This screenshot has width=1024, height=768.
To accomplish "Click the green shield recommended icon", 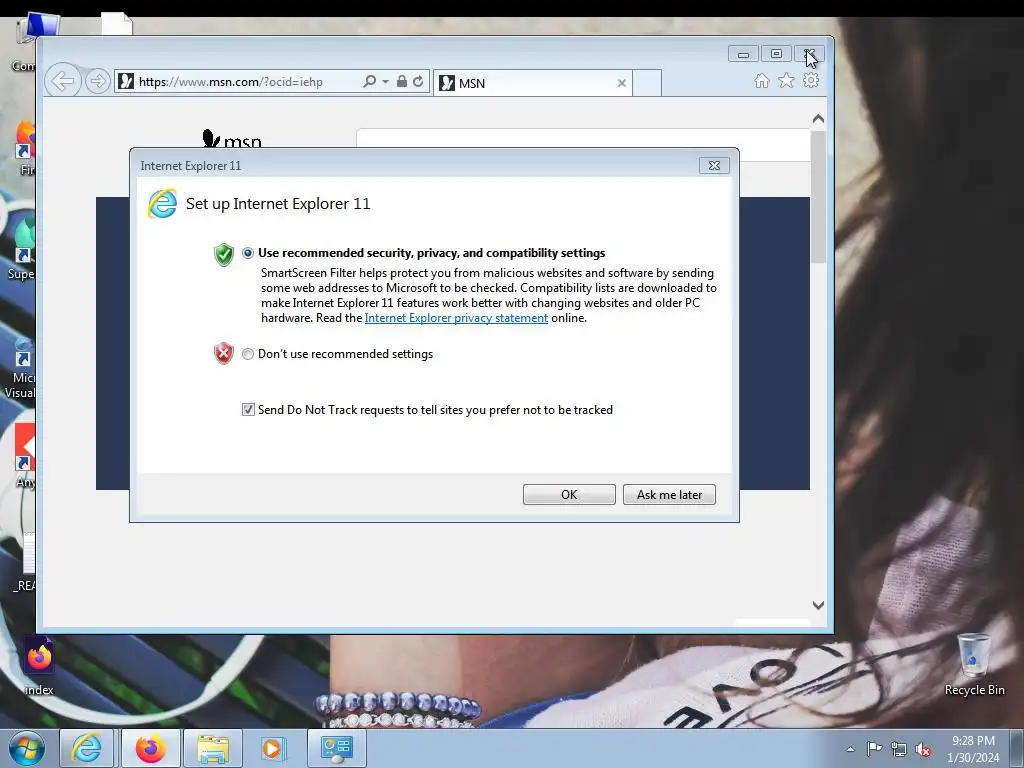I will (223, 254).
